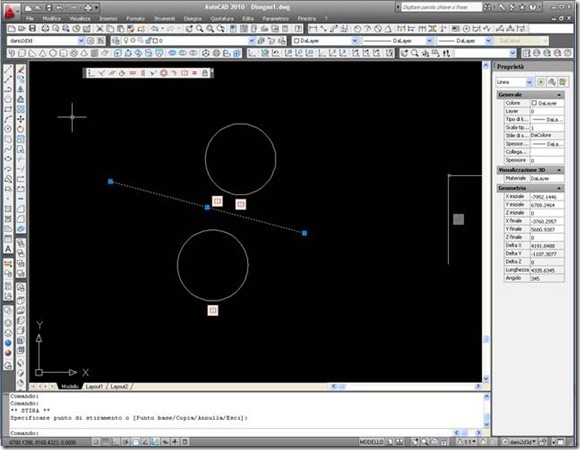Screen dimensions: 580x450
Task: Switch to the Layout1 tab
Action: tap(94, 386)
